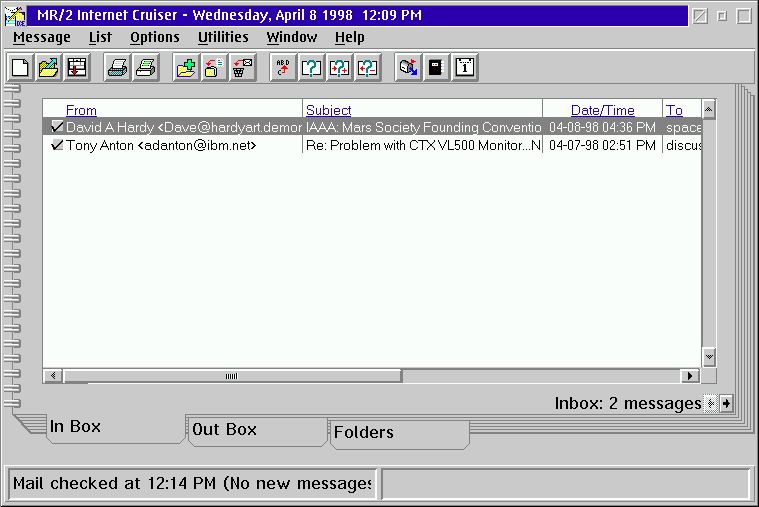
Task: Open the List menu
Action: pyautogui.click(x=100, y=37)
